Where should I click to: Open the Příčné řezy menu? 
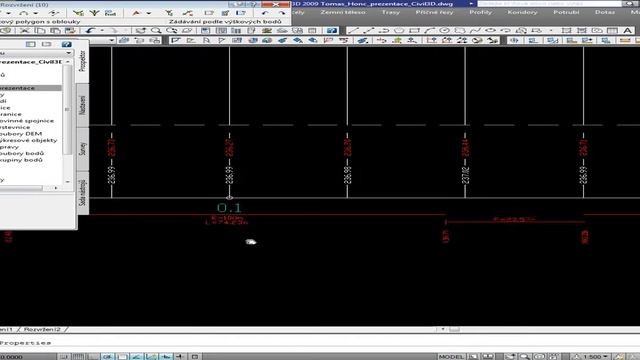434,12
